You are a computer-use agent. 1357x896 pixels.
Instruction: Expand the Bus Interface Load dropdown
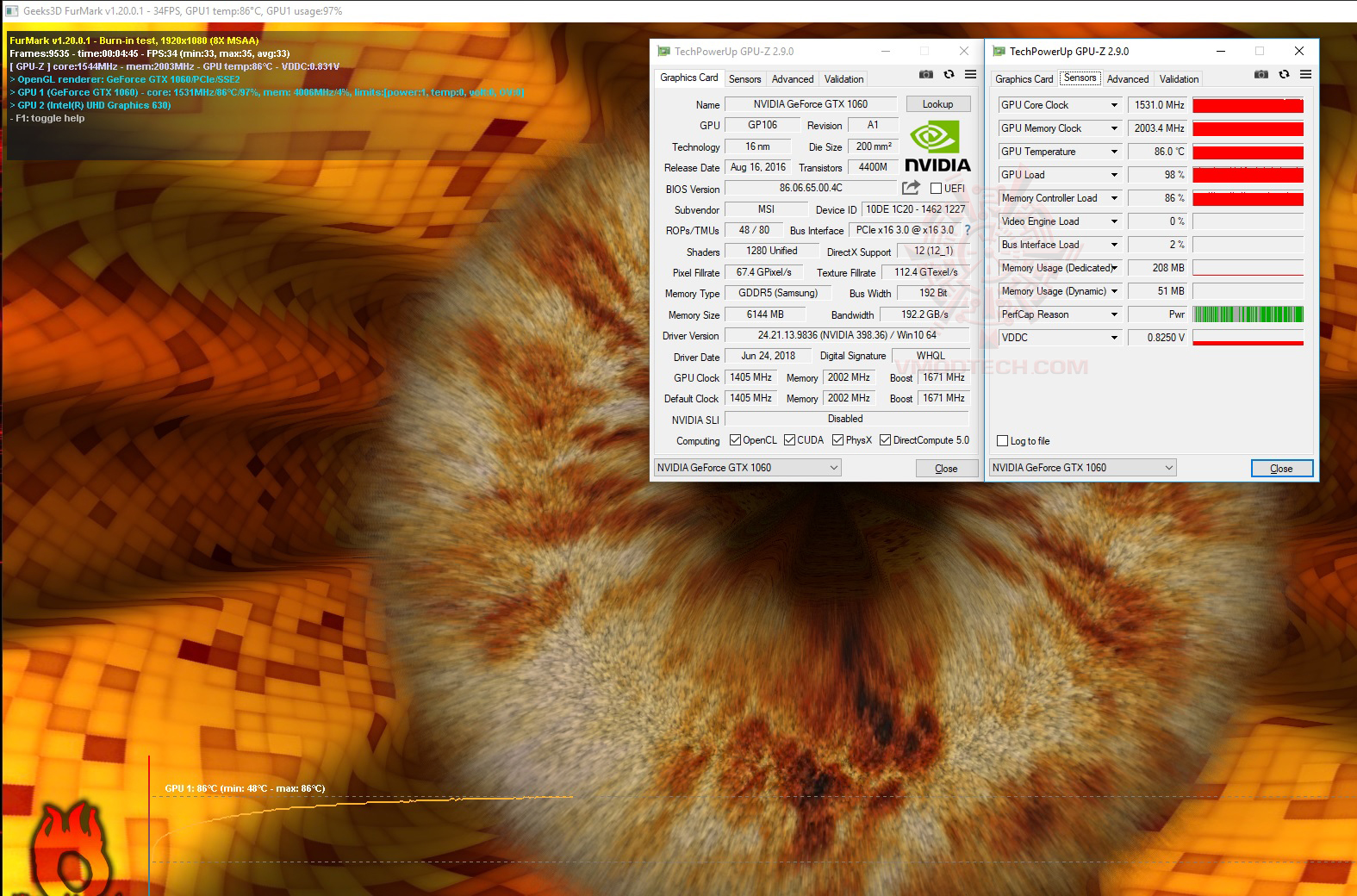(1114, 245)
